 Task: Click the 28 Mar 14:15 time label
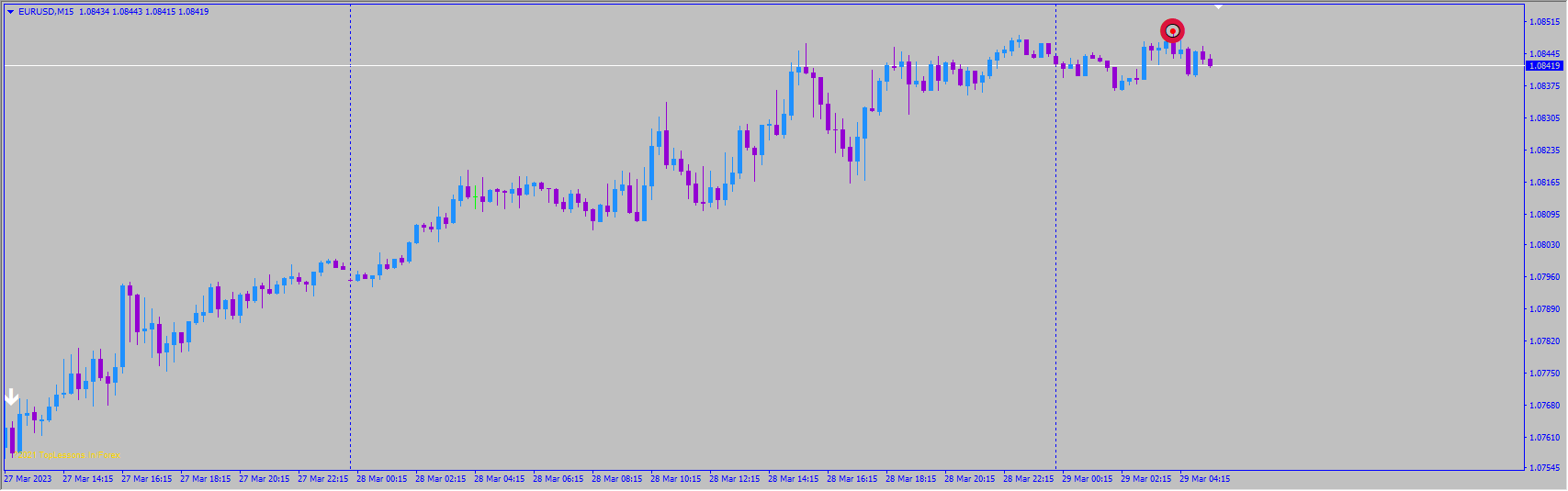pos(794,479)
